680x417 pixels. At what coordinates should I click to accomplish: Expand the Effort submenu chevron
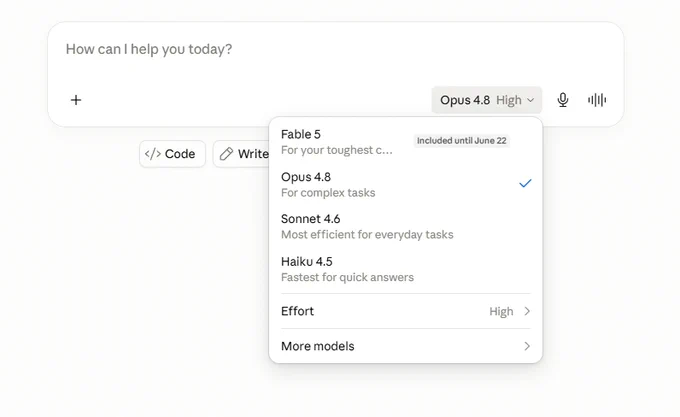[x=527, y=311]
